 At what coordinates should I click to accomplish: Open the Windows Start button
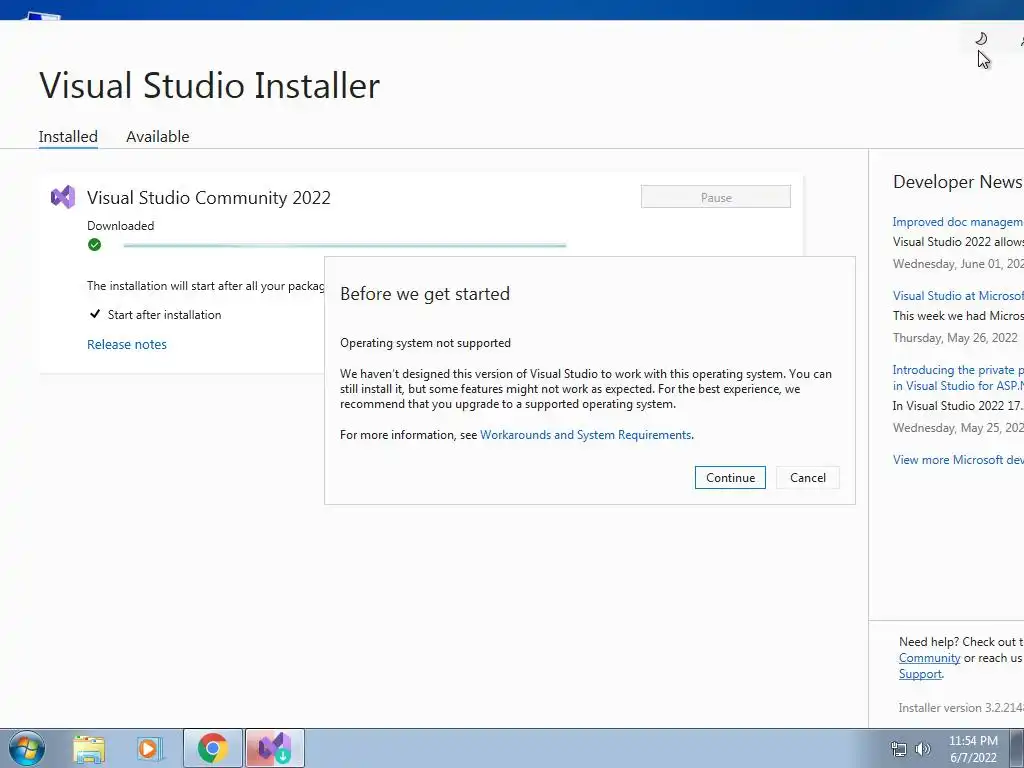click(x=27, y=748)
